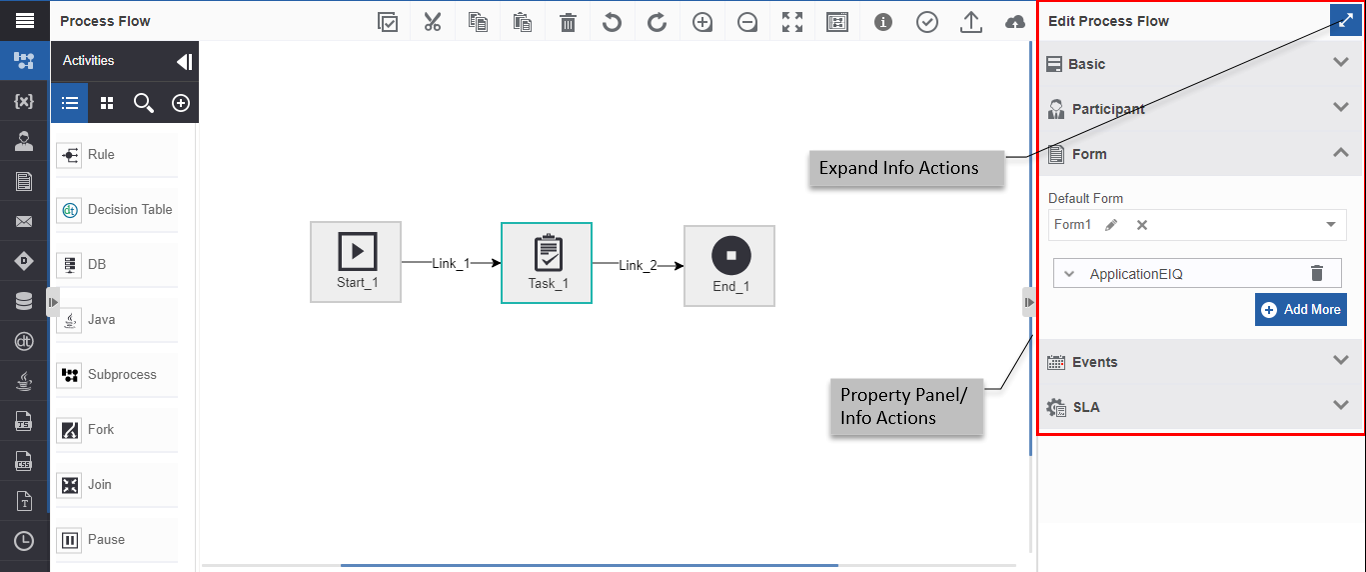Screen dimensions: 1366x572
Task: Open the Process Flow icon in sidebar
Action: [x=24, y=61]
